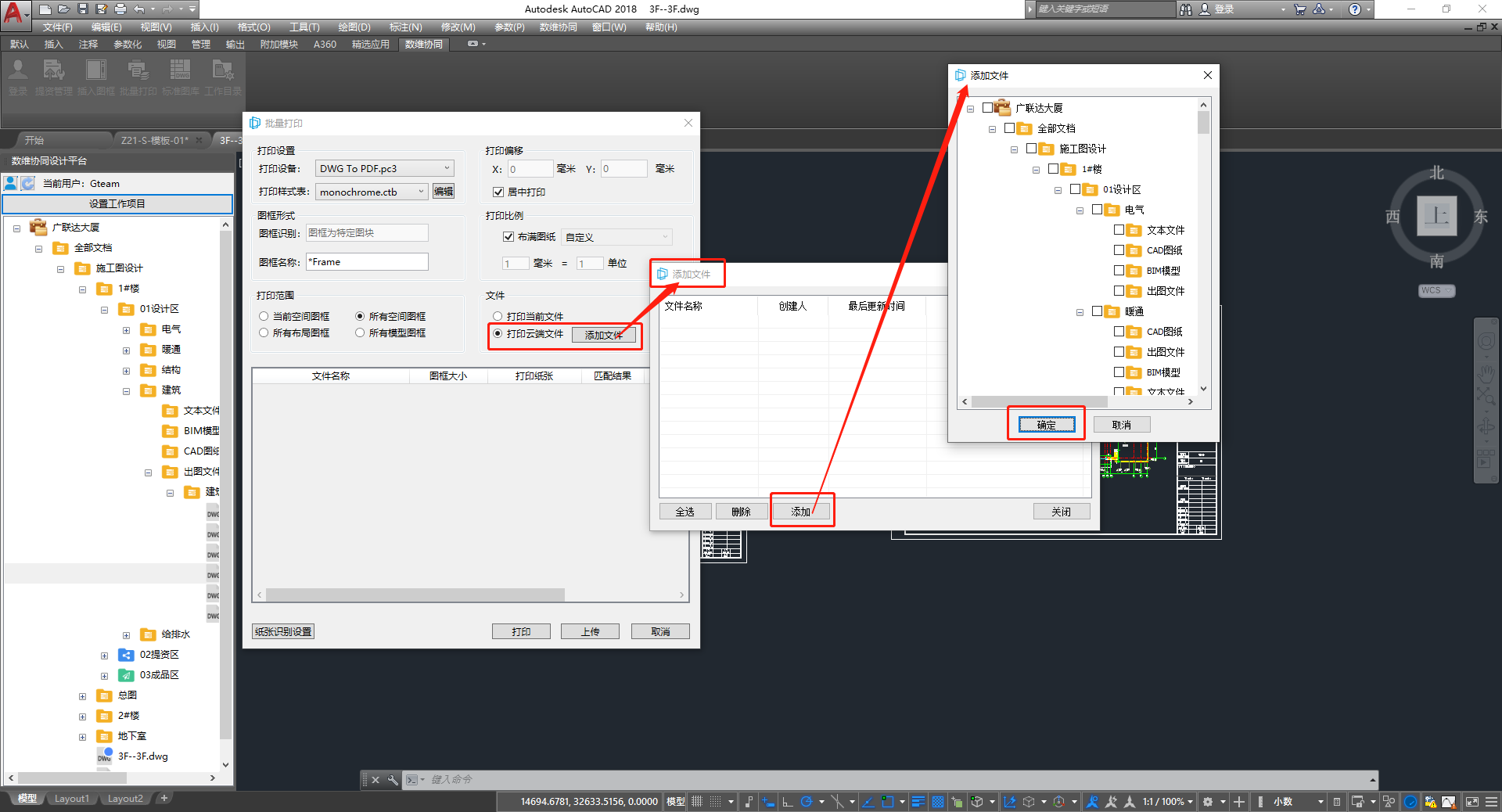
Task: Select 打印当前文件 radio button
Action: click(498, 316)
